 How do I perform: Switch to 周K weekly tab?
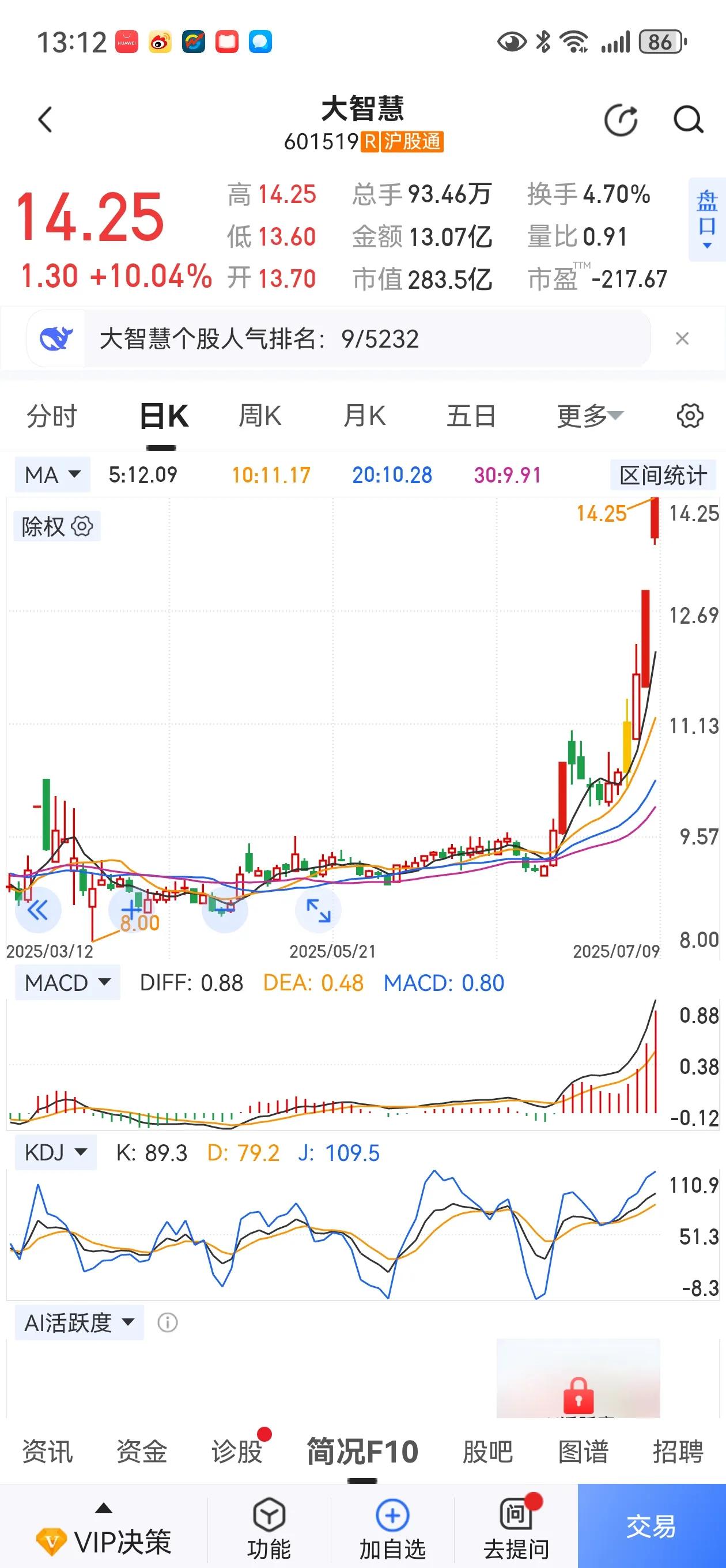click(260, 416)
